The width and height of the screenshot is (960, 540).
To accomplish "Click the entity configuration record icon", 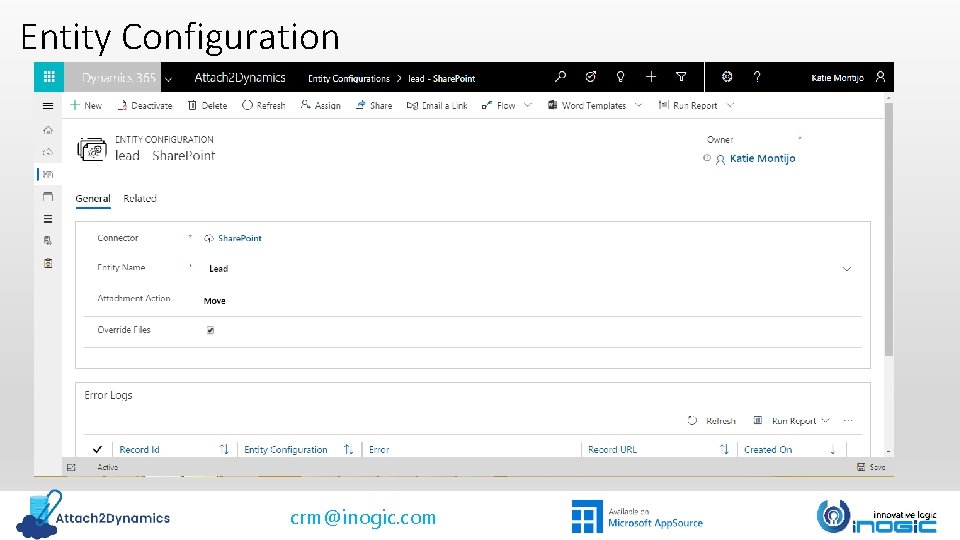I will coord(92,149).
